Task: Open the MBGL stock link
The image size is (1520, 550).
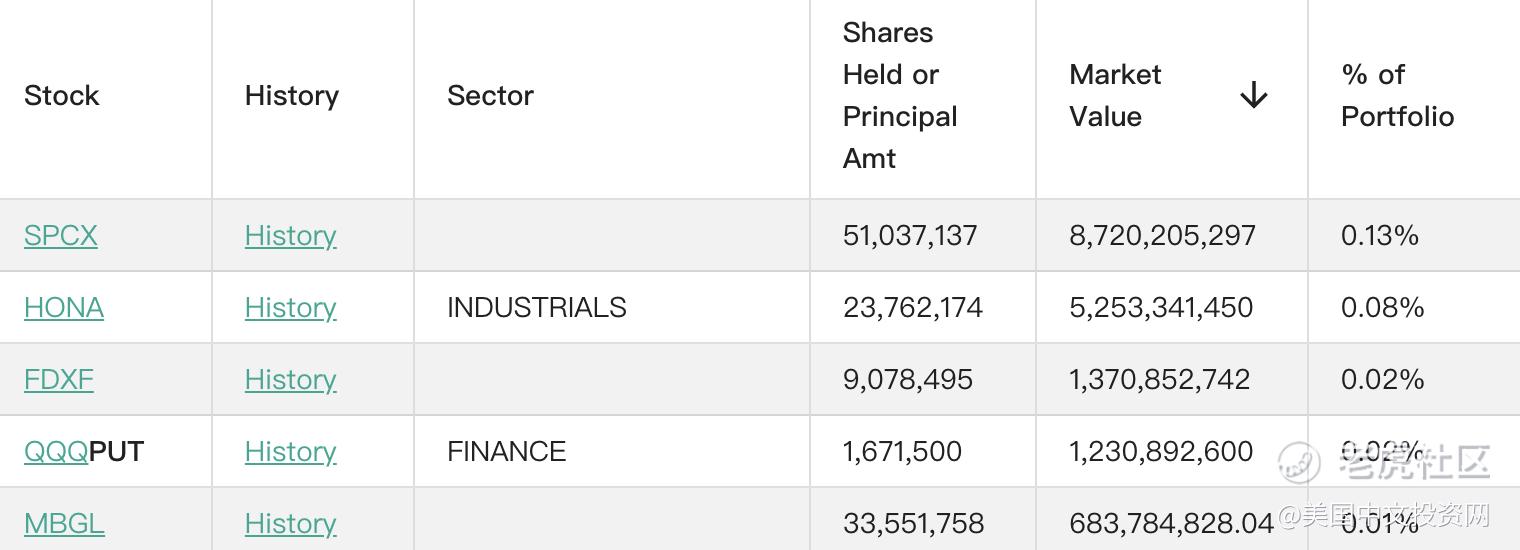Action: 64,524
